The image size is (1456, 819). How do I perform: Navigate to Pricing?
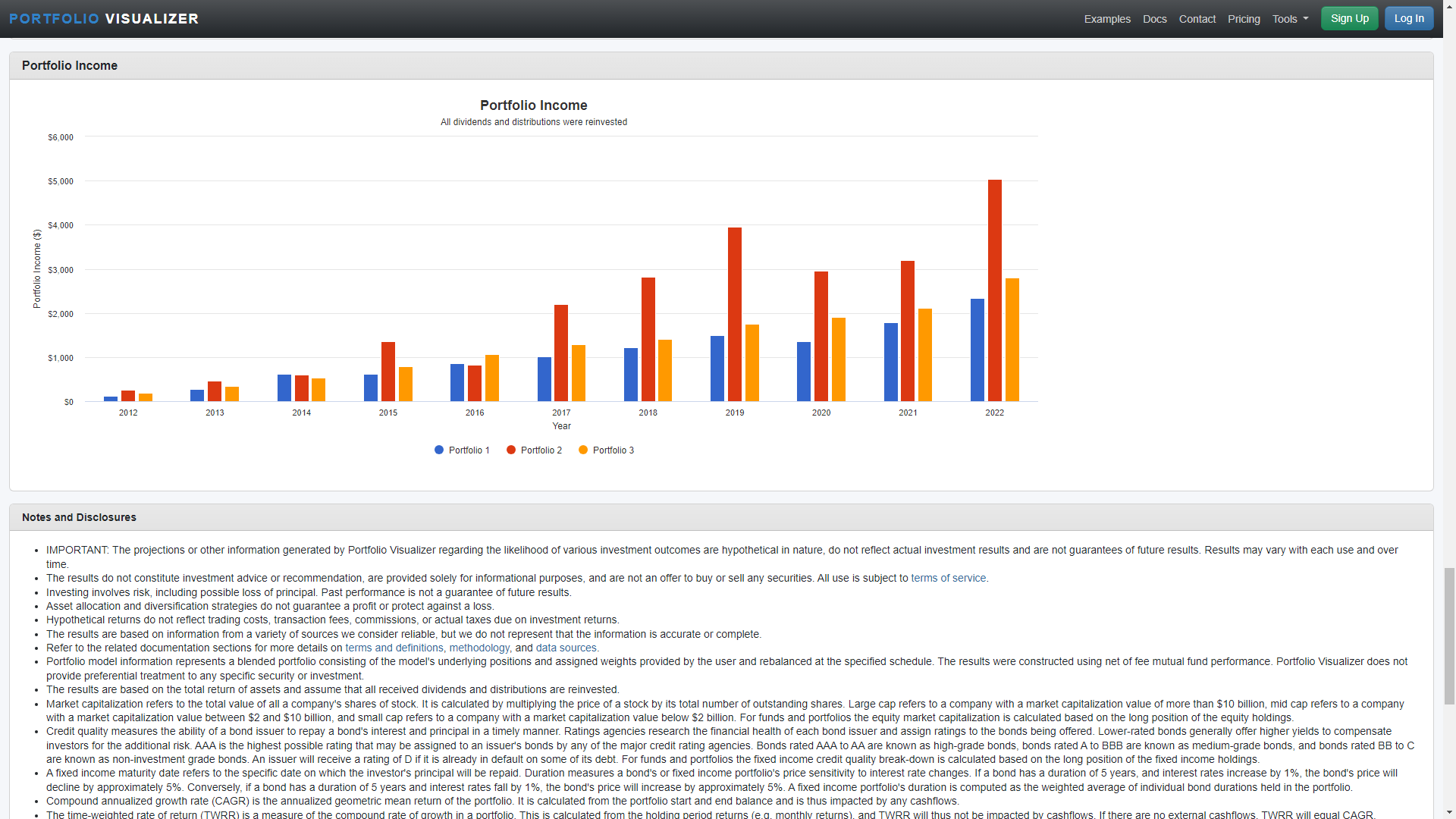tap(1244, 19)
